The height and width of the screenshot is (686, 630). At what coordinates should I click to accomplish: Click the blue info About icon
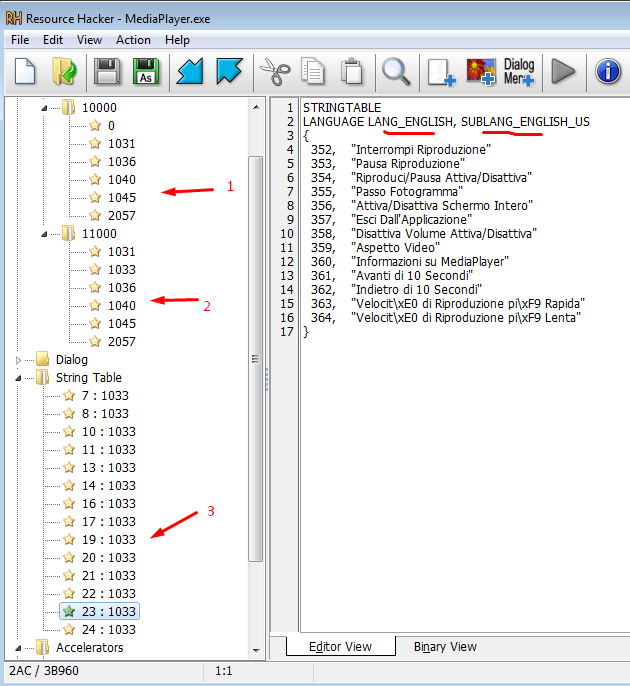point(607,72)
